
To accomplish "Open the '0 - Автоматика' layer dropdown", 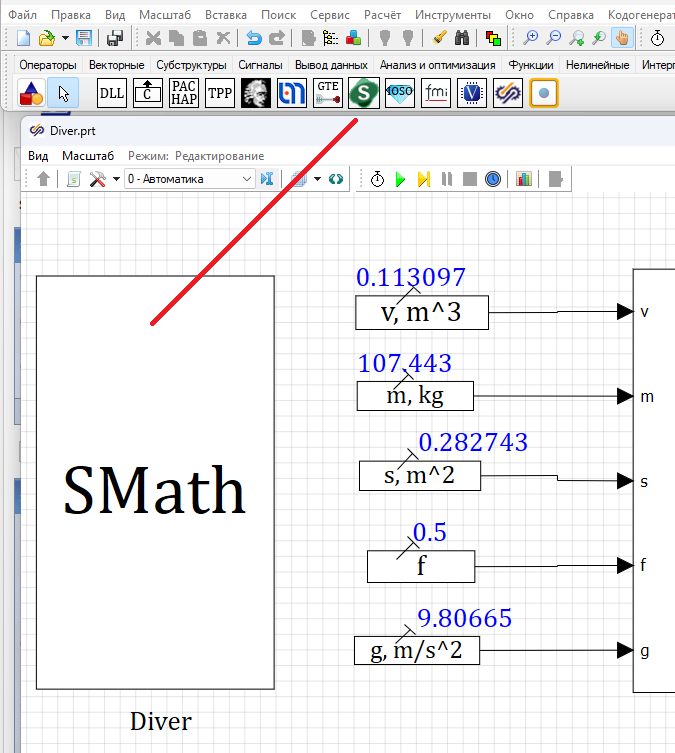I will tap(190, 179).
